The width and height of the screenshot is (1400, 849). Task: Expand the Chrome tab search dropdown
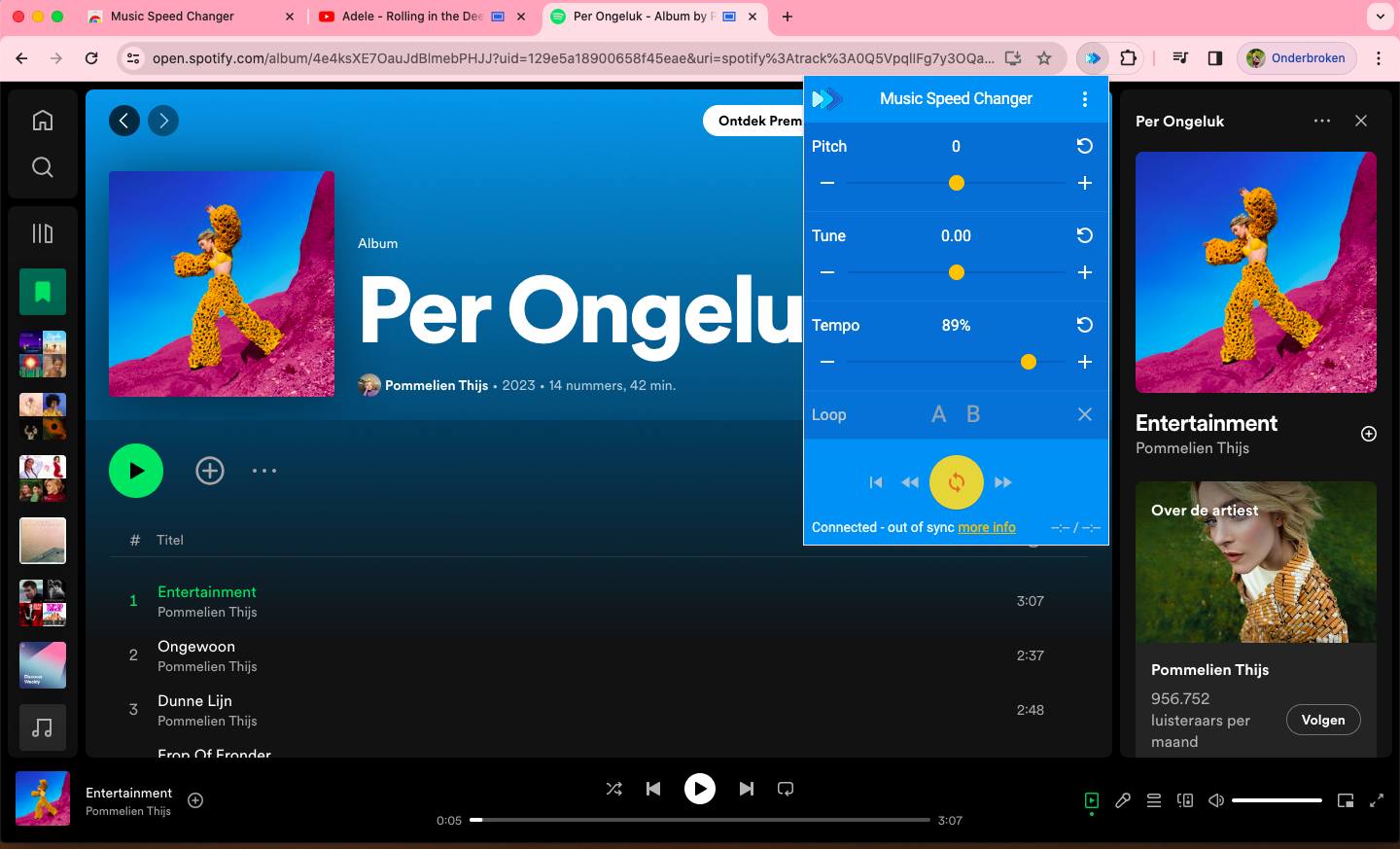(1380, 17)
